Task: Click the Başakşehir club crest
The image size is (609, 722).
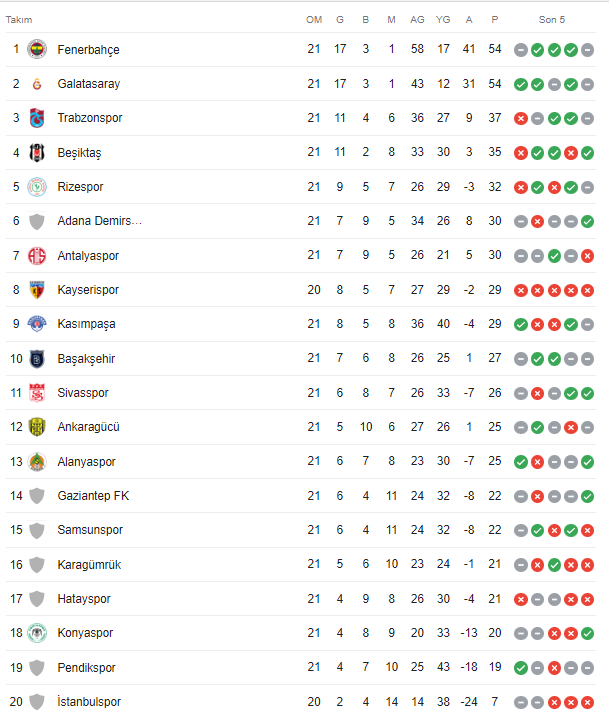Action: [x=37, y=359]
